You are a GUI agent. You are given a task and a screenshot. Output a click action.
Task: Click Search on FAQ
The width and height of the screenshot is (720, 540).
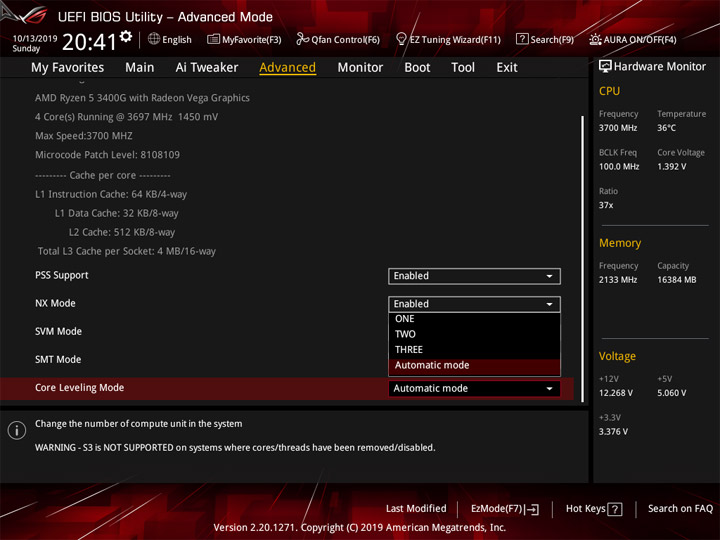tap(681, 509)
